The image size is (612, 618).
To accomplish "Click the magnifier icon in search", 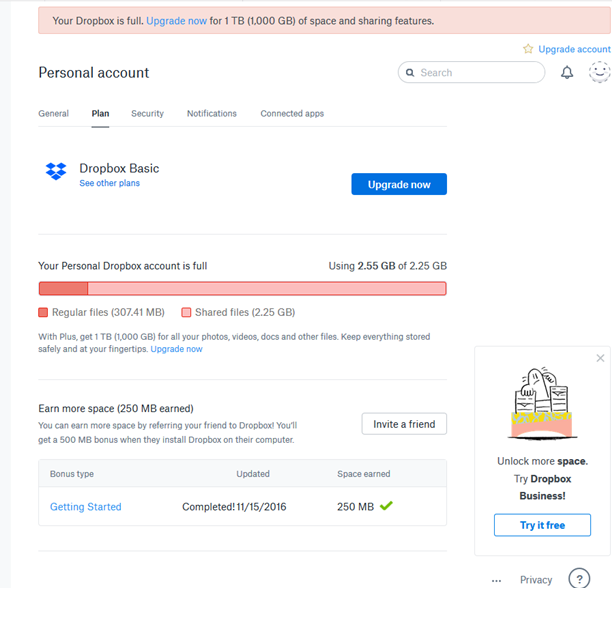I will (410, 73).
